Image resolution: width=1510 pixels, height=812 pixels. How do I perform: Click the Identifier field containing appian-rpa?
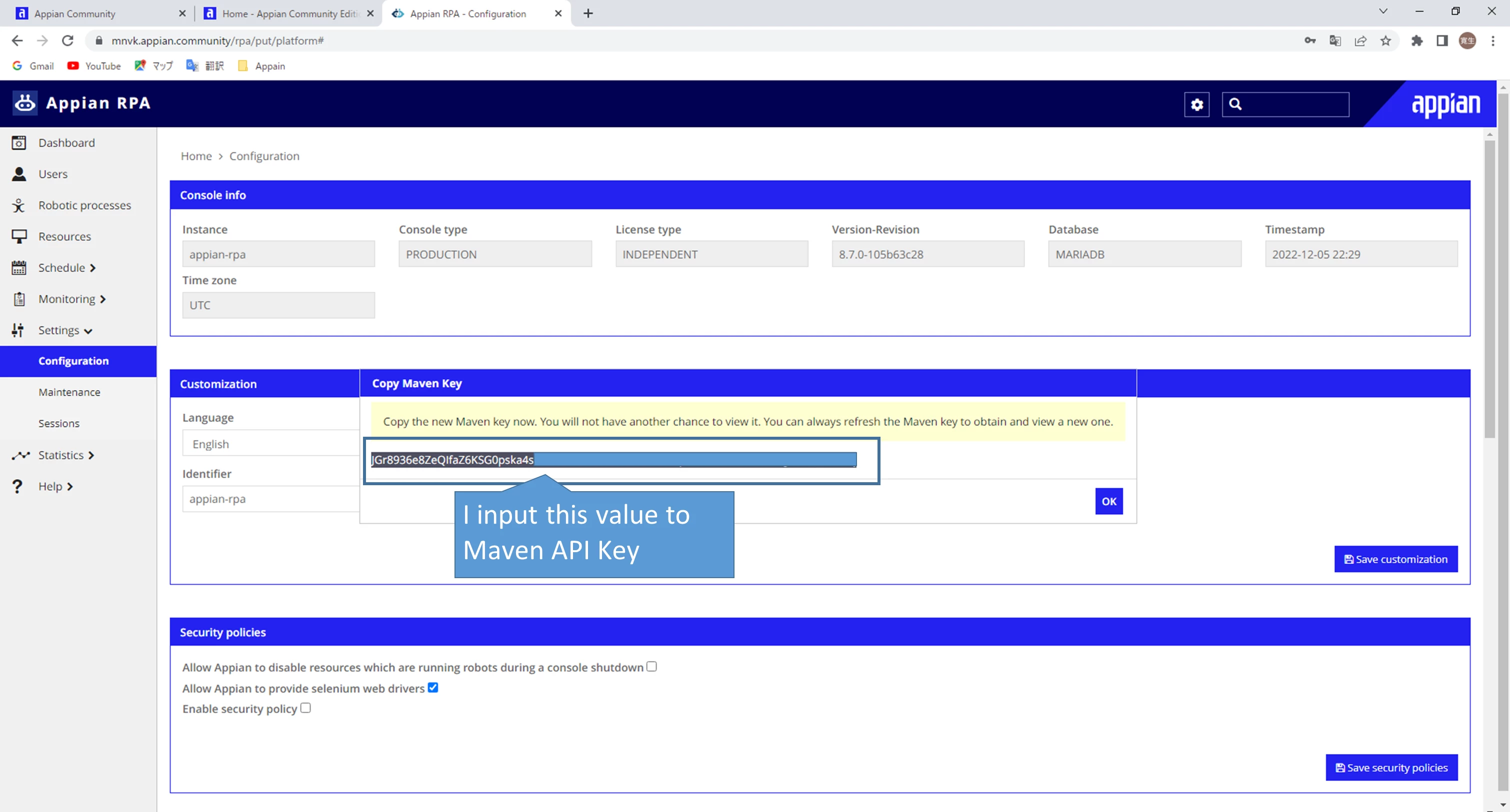(x=271, y=499)
